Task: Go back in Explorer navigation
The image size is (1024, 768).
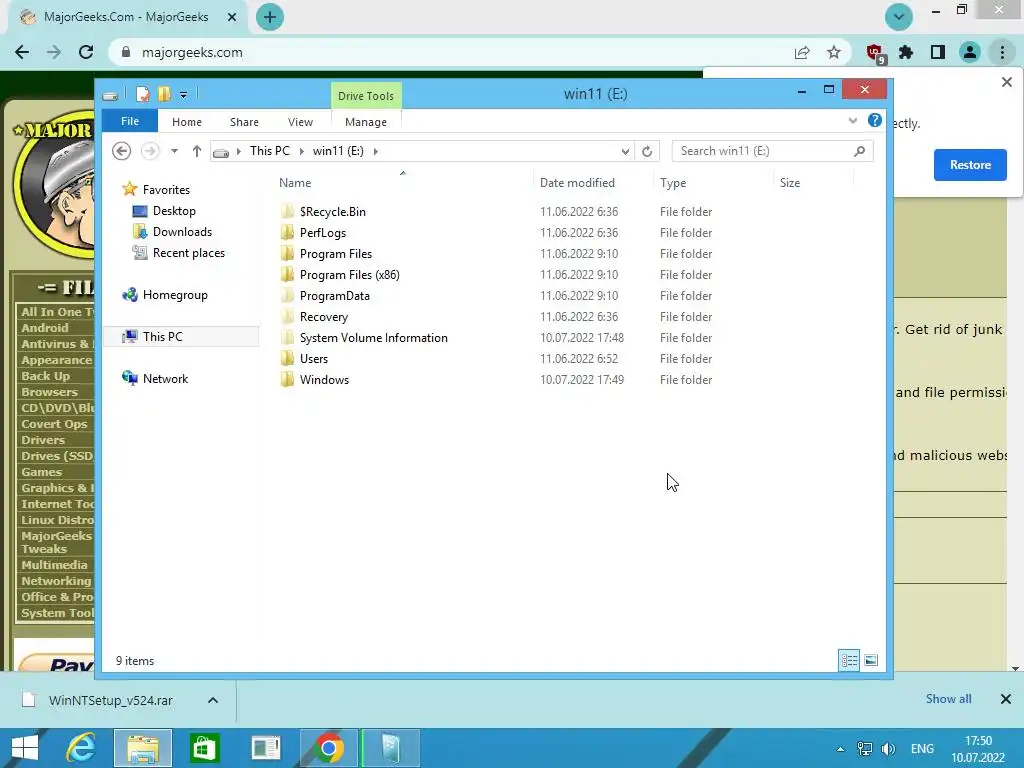Action: 121,151
